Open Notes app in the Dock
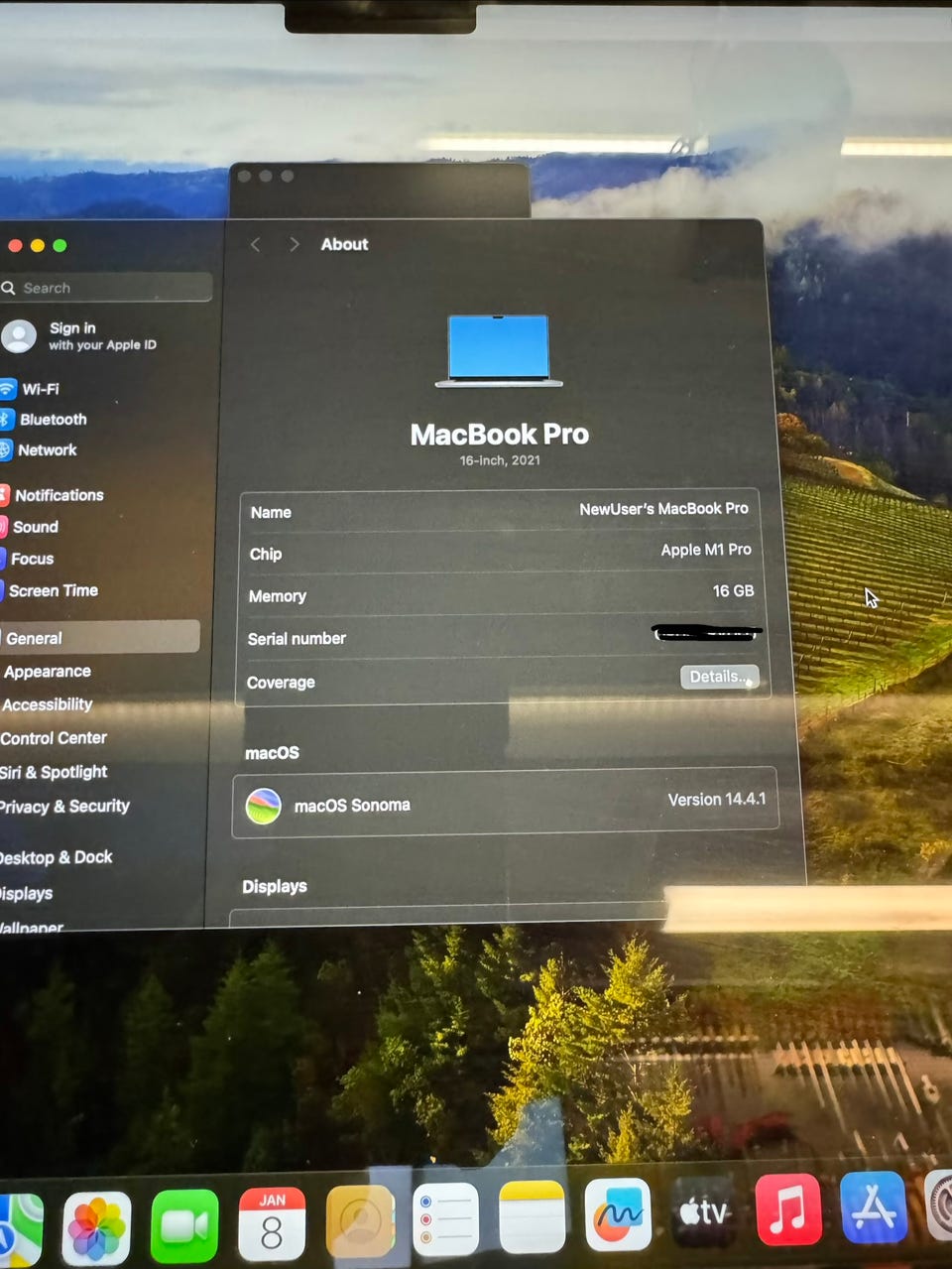 point(532,1217)
